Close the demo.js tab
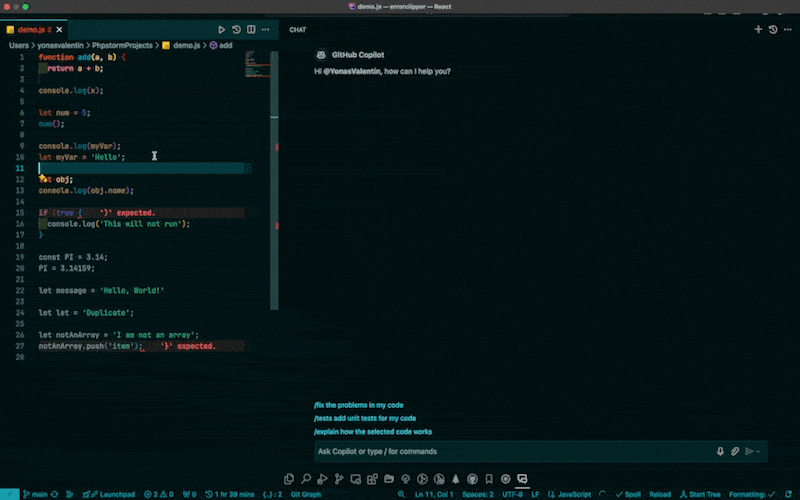 pyautogui.click(x=59, y=30)
